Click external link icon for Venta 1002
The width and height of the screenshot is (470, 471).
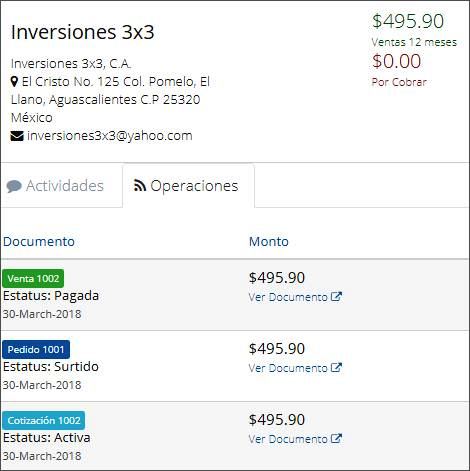[x=336, y=297]
